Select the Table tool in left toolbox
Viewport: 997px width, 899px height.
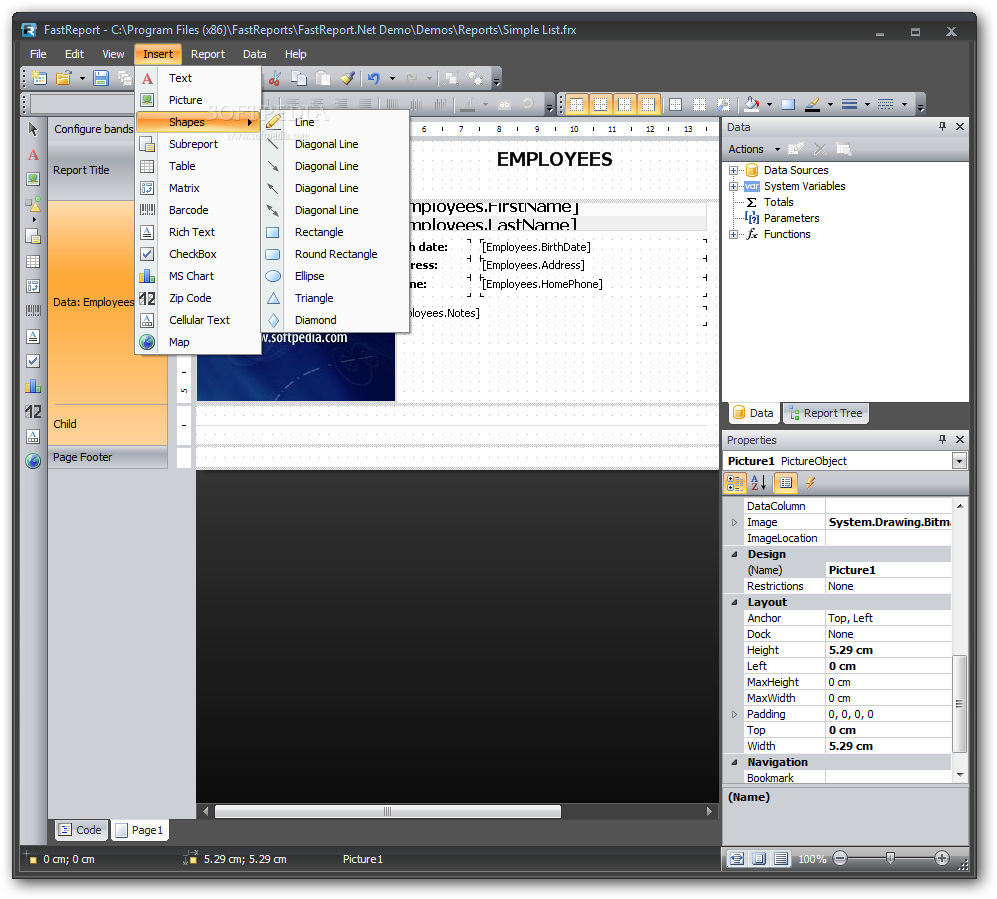coord(33,261)
